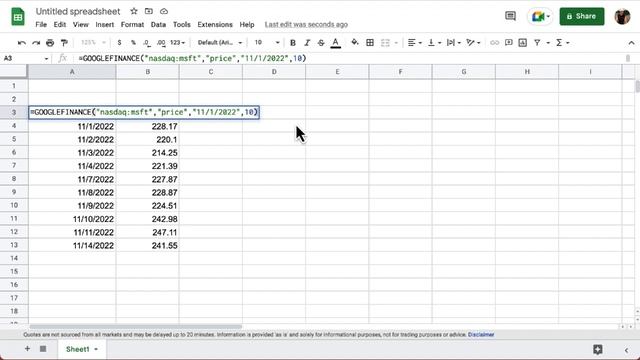The width and height of the screenshot is (640, 360).
Task: Click the insert link icon
Action: pos(494,42)
